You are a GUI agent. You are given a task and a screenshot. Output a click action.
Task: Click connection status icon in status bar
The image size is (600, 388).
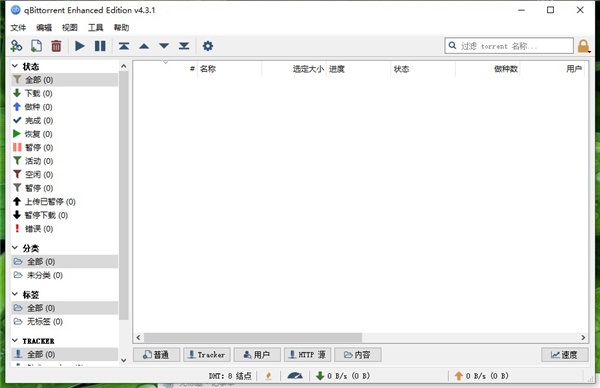269,376
